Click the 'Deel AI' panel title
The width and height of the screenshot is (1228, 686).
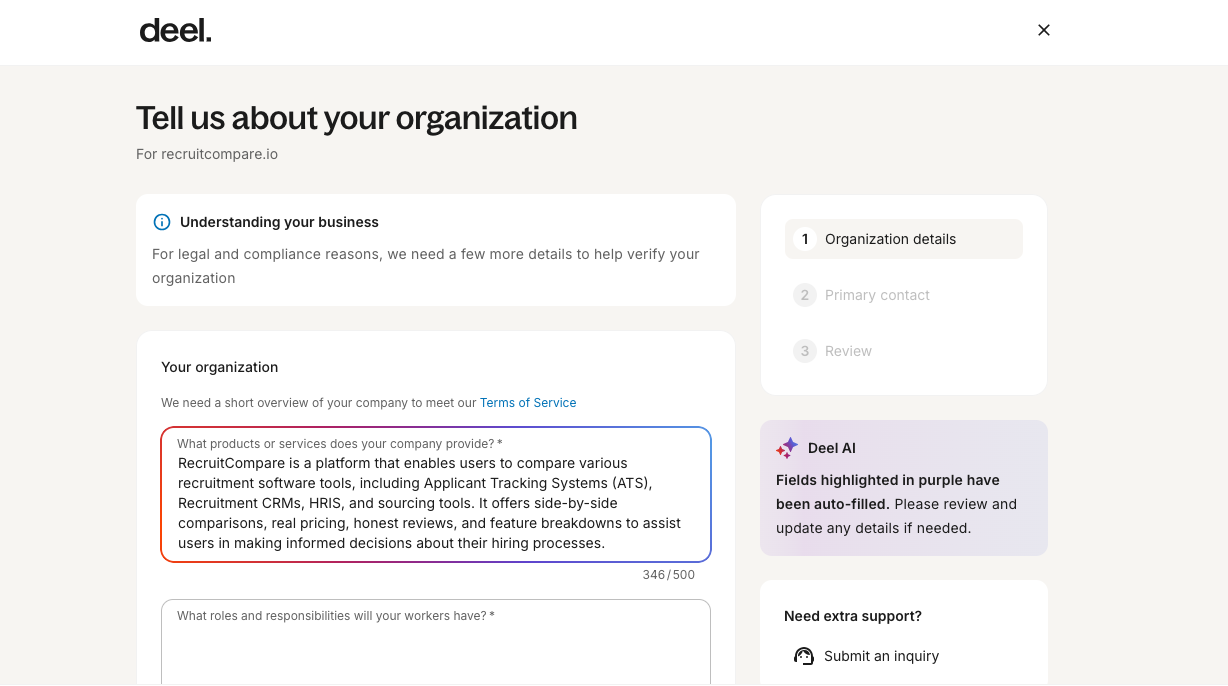pyautogui.click(x=832, y=448)
